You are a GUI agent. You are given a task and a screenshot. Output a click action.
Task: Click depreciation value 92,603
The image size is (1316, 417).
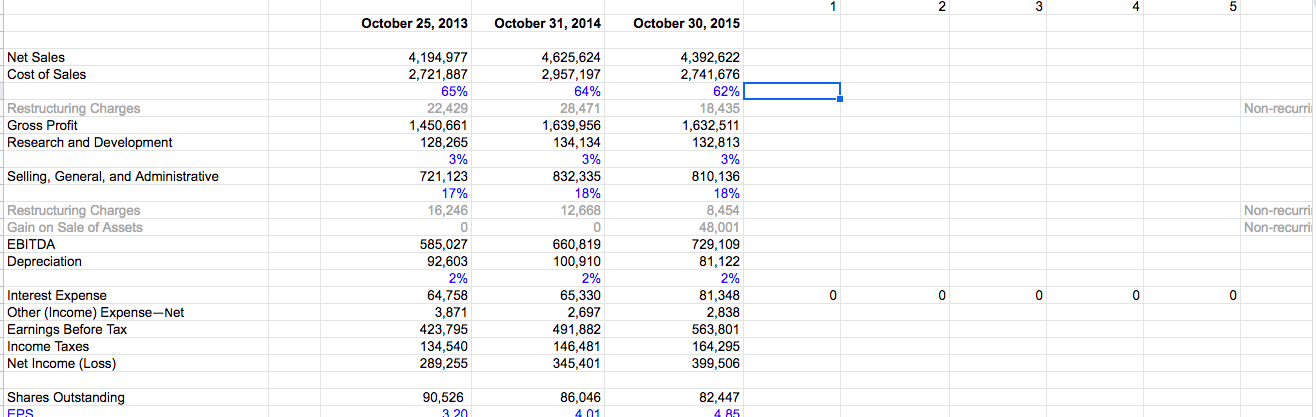447,261
